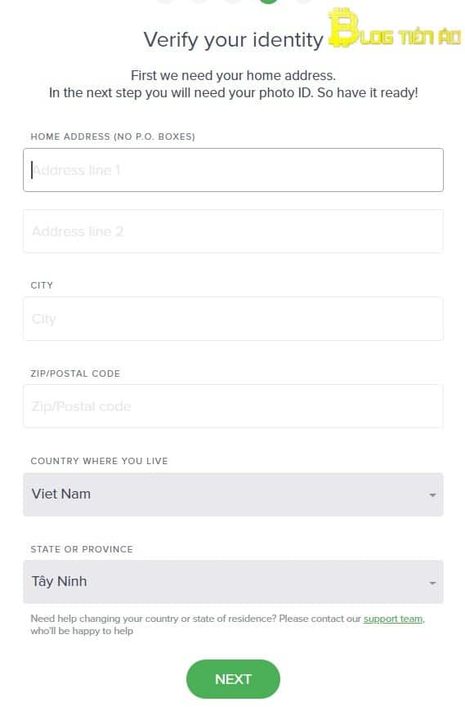Click the ZIP/POSTAL CODE label
This screenshot has width=465, height=720.
coord(75,373)
